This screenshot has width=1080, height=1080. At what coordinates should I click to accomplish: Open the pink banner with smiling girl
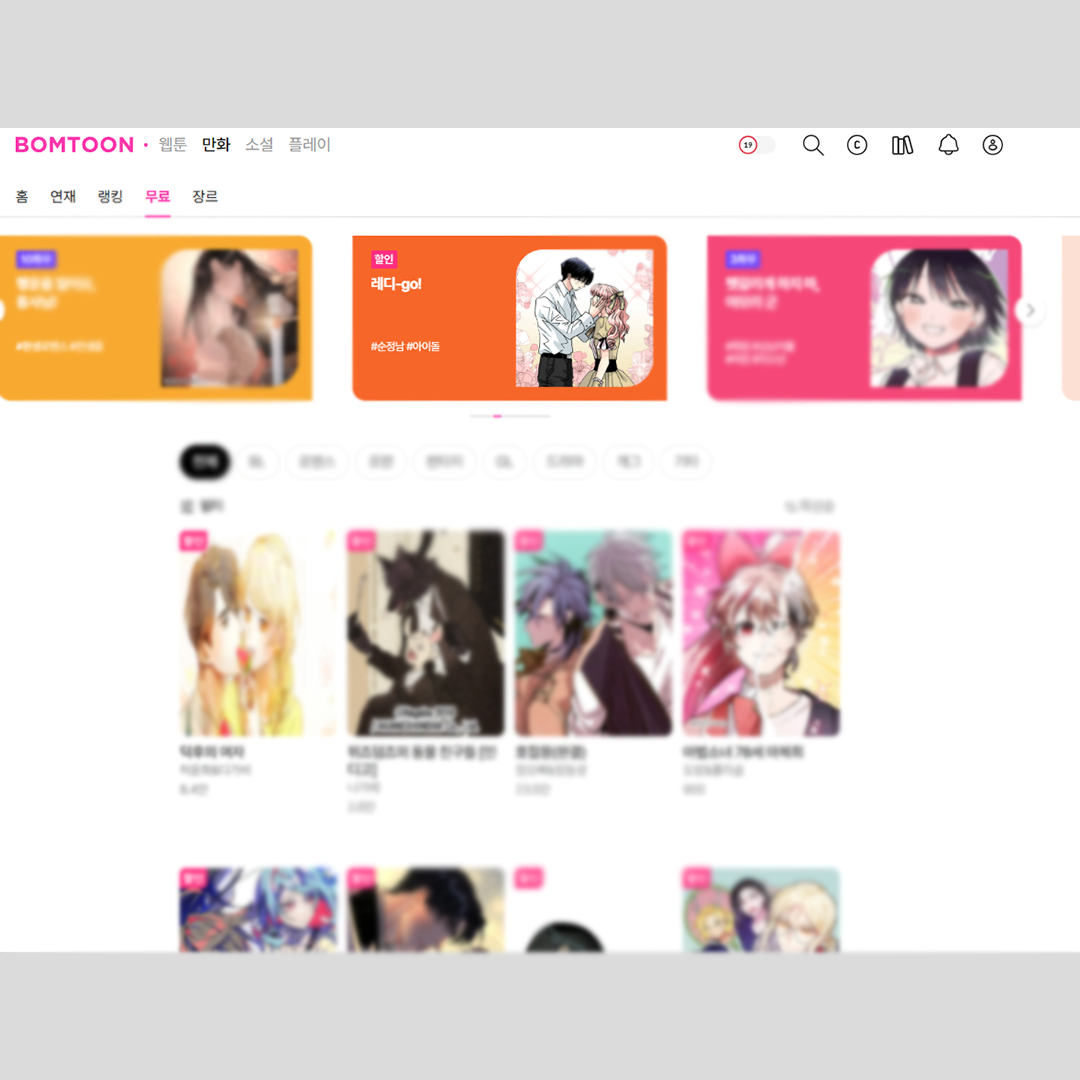864,318
